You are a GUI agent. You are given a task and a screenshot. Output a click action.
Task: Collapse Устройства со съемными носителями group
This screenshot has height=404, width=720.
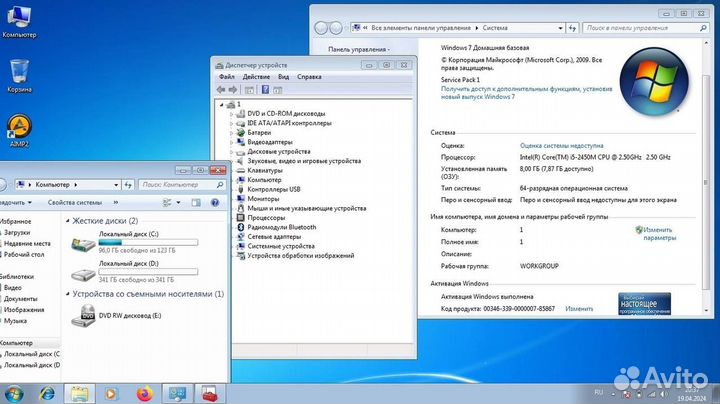(68, 294)
